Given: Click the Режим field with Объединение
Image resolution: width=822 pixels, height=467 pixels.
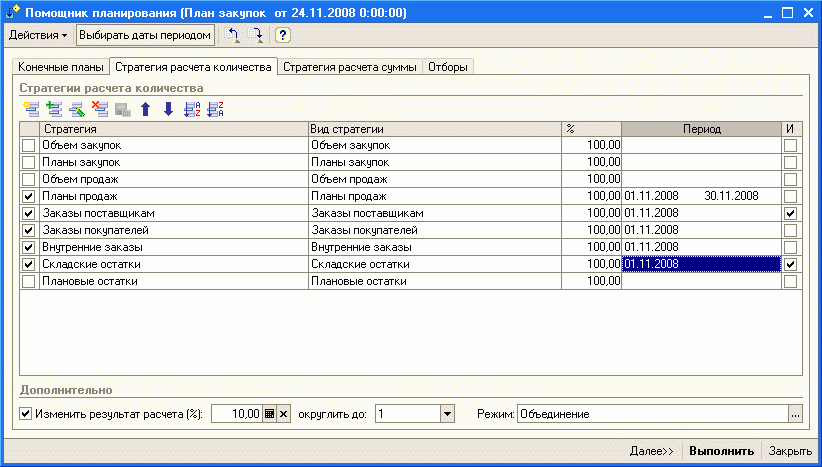Looking at the screenshot, I should (x=653, y=414).
